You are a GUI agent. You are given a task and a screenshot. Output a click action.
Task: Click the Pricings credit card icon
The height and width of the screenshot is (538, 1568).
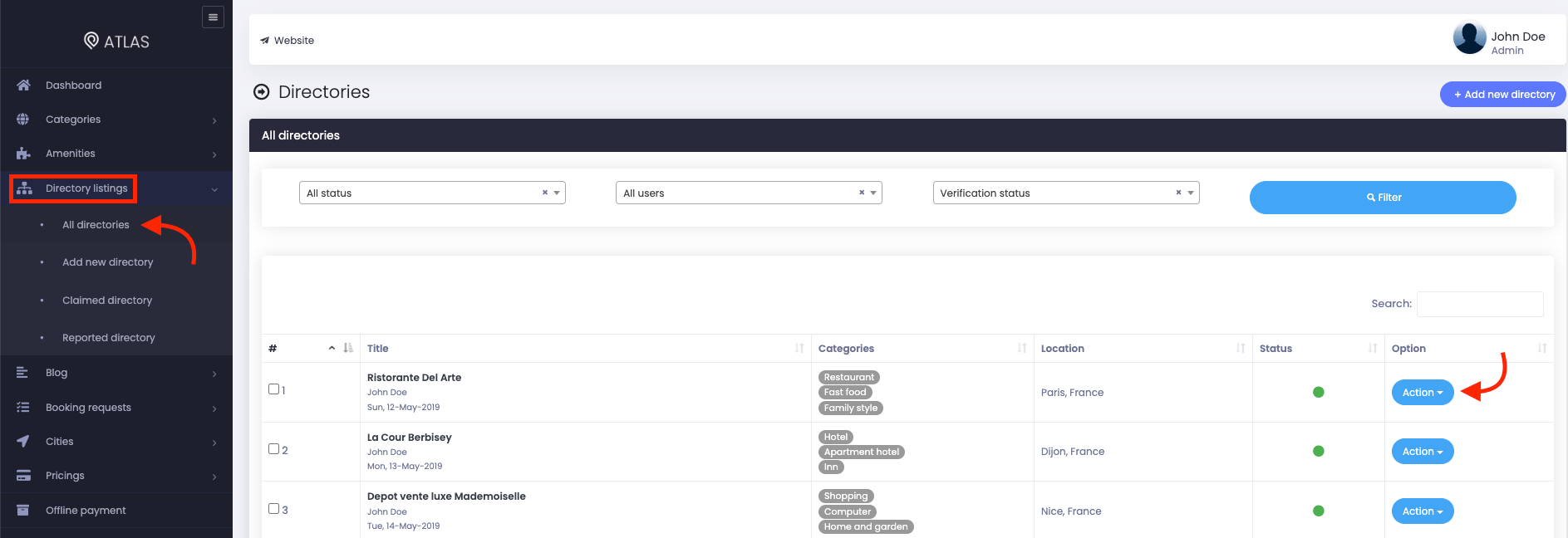click(x=23, y=476)
